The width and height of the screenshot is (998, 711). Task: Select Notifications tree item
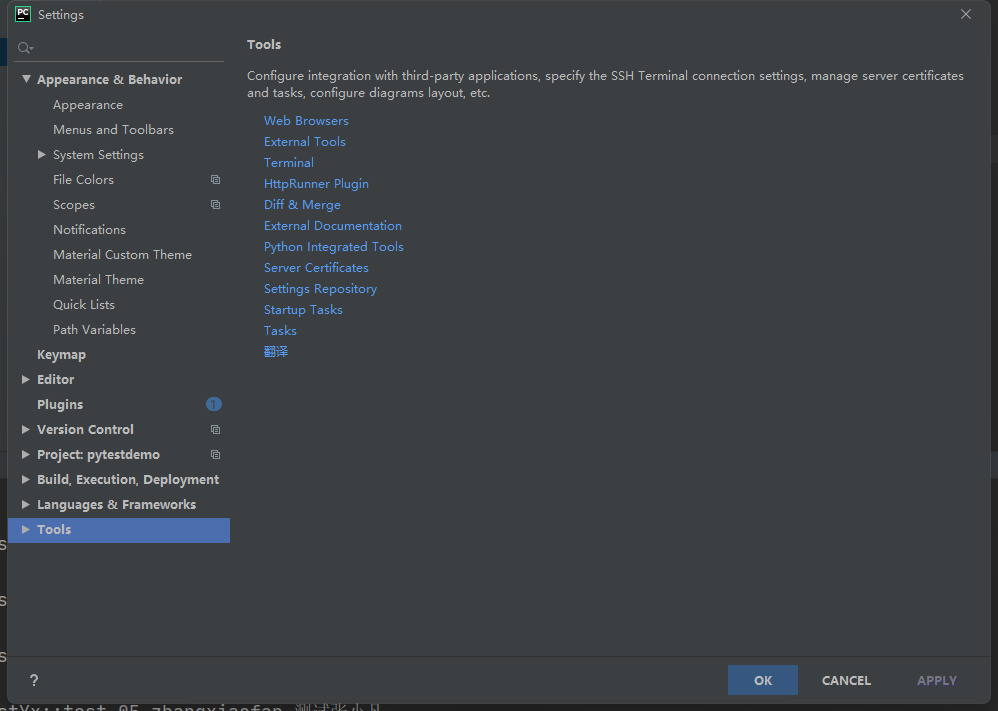[x=89, y=230]
